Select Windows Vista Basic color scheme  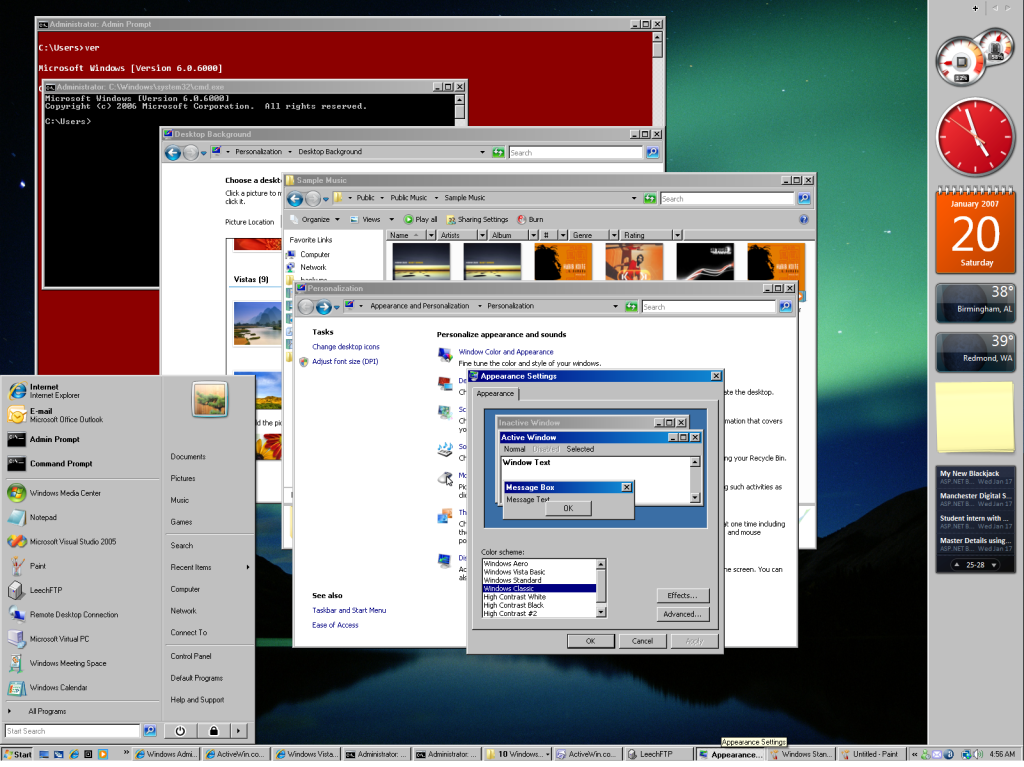point(539,572)
